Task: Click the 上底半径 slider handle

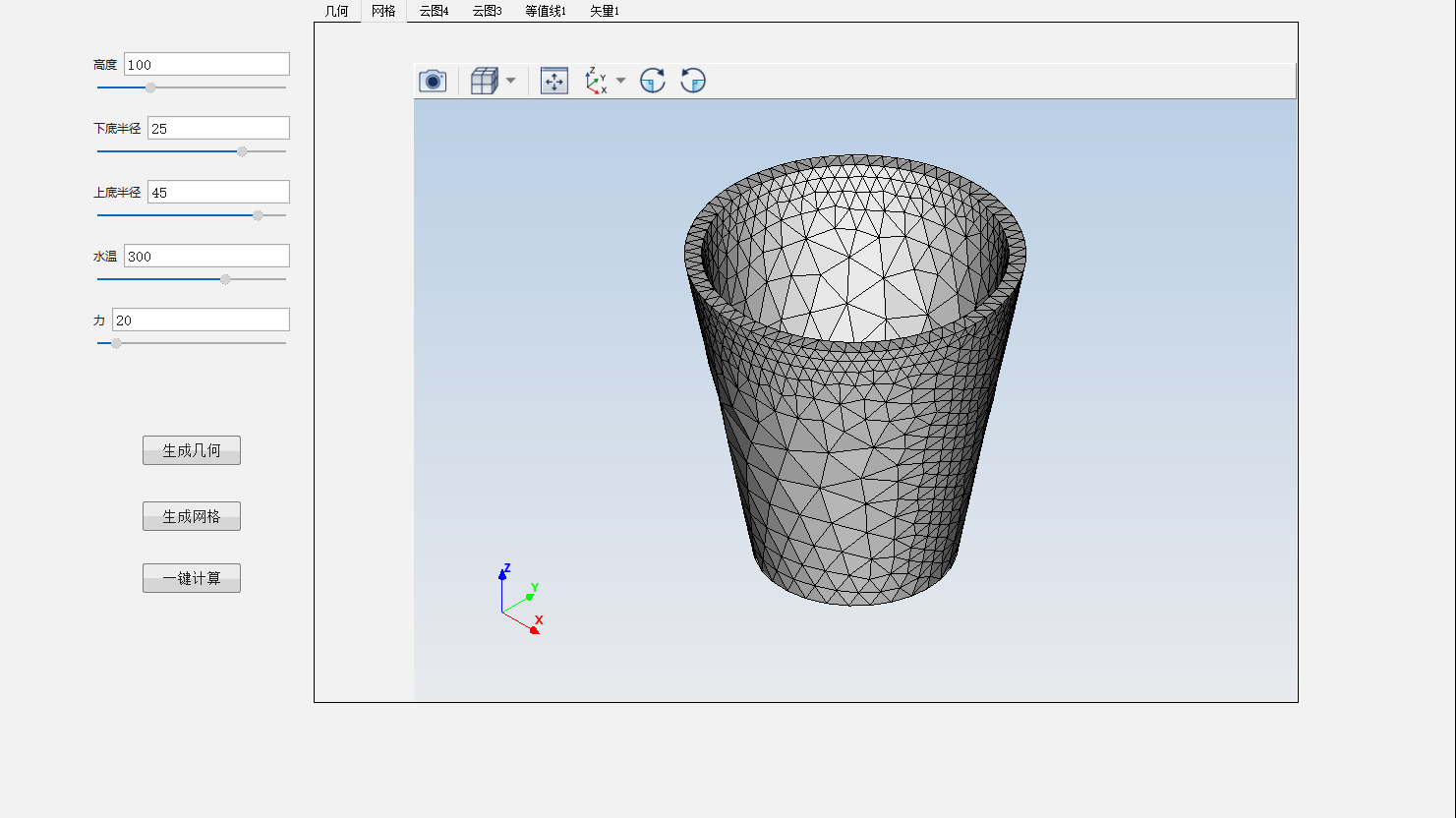Action: point(258,215)
